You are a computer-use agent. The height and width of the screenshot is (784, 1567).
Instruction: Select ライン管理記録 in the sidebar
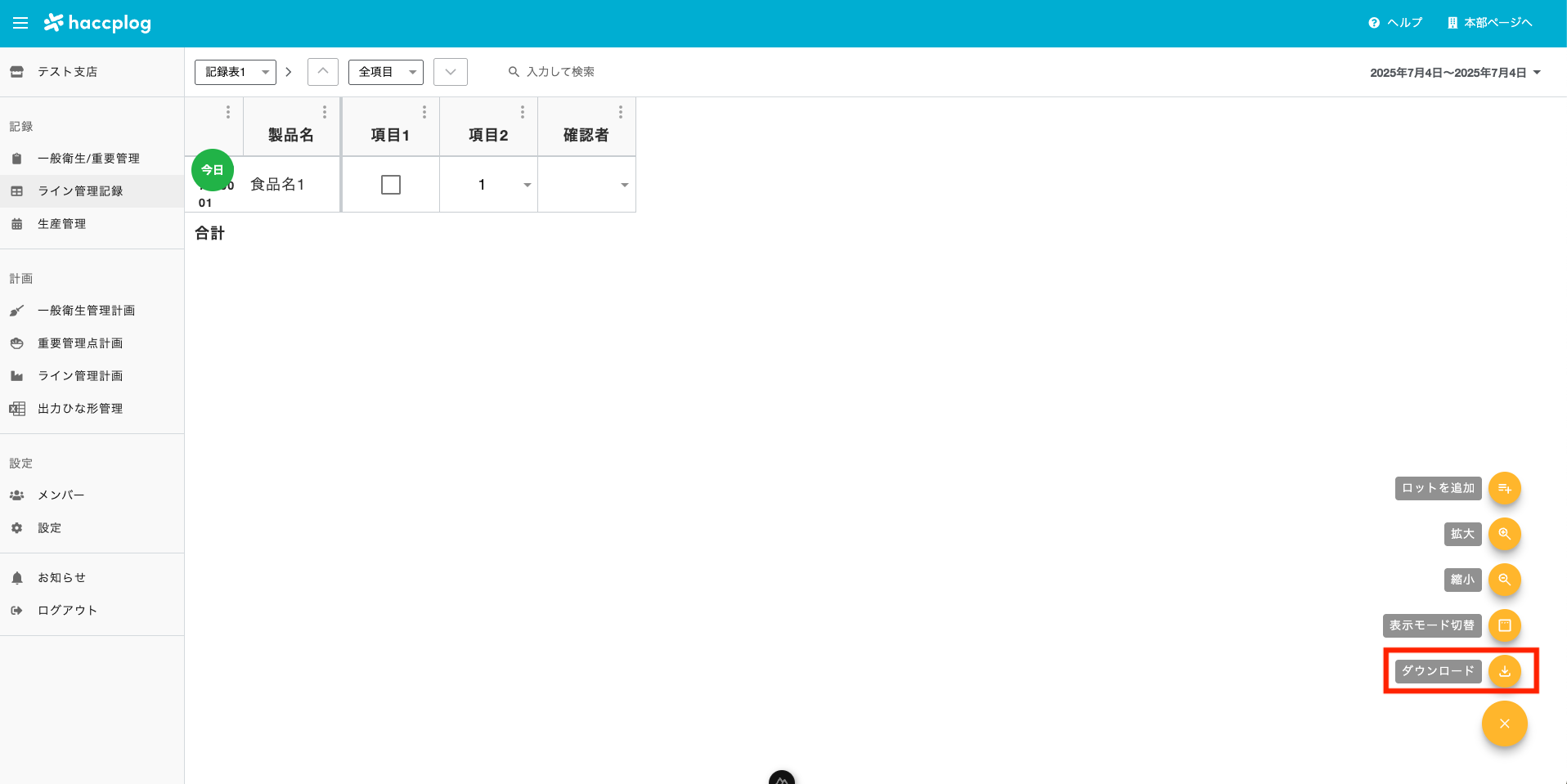[80, 190]
